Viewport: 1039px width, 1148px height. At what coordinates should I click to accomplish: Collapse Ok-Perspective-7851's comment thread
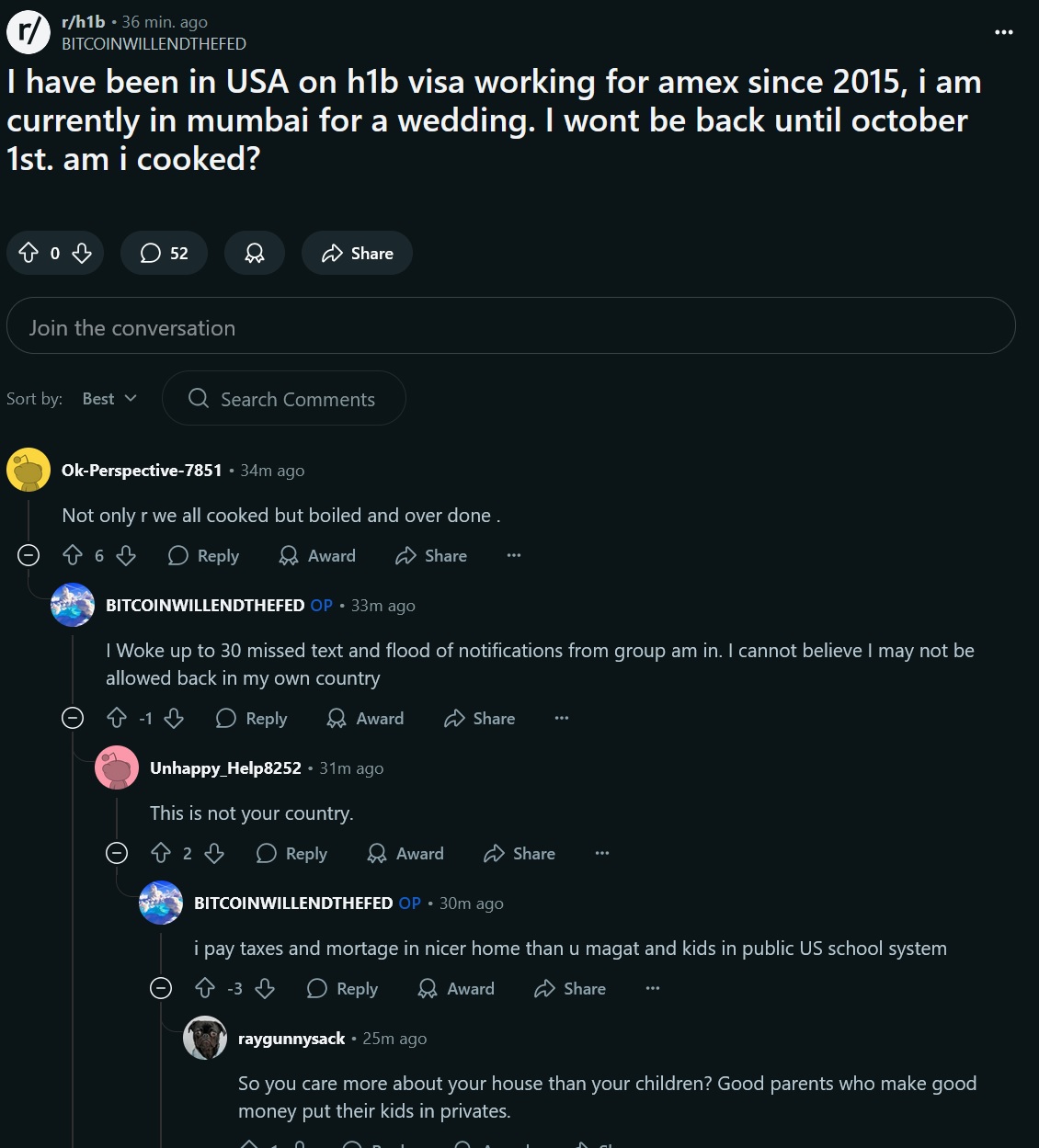29,554
